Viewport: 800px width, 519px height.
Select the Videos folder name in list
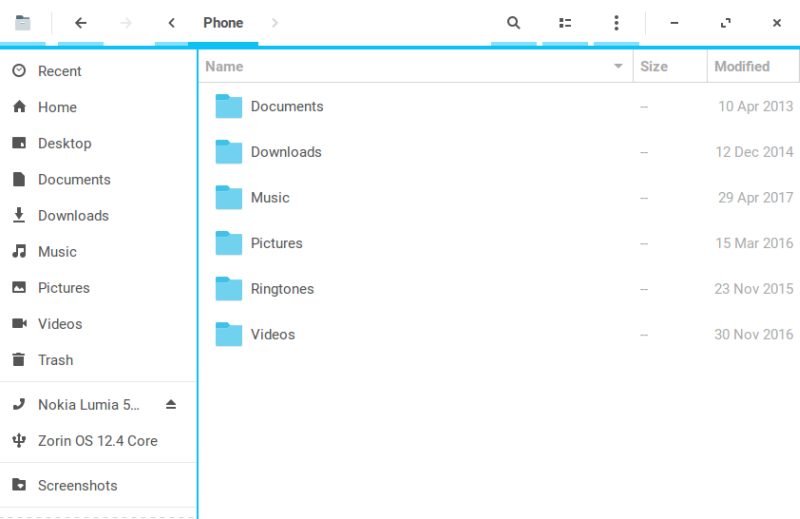tap(273, 335)
